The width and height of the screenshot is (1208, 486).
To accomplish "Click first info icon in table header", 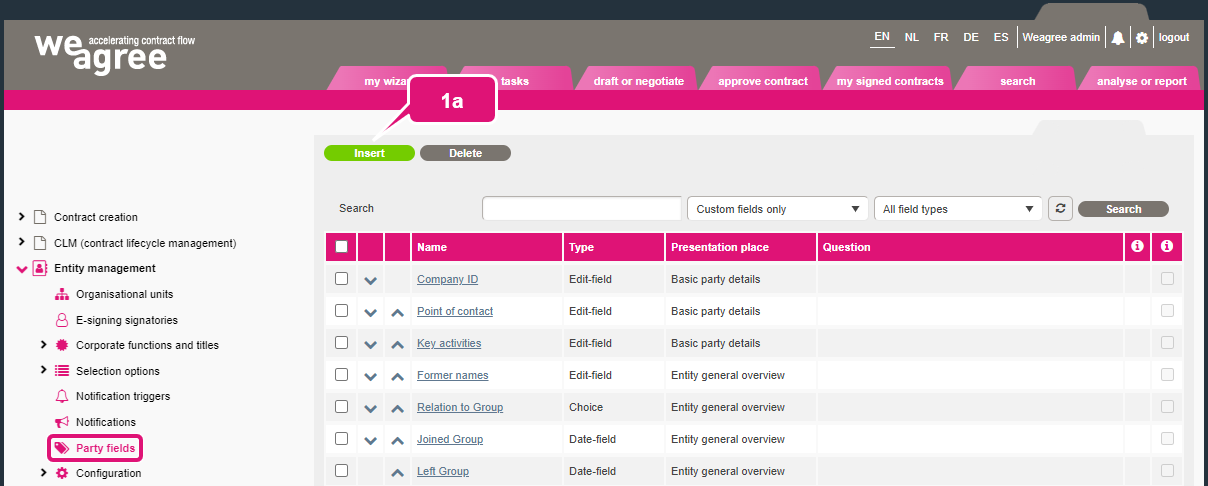I will [1137, 246].
